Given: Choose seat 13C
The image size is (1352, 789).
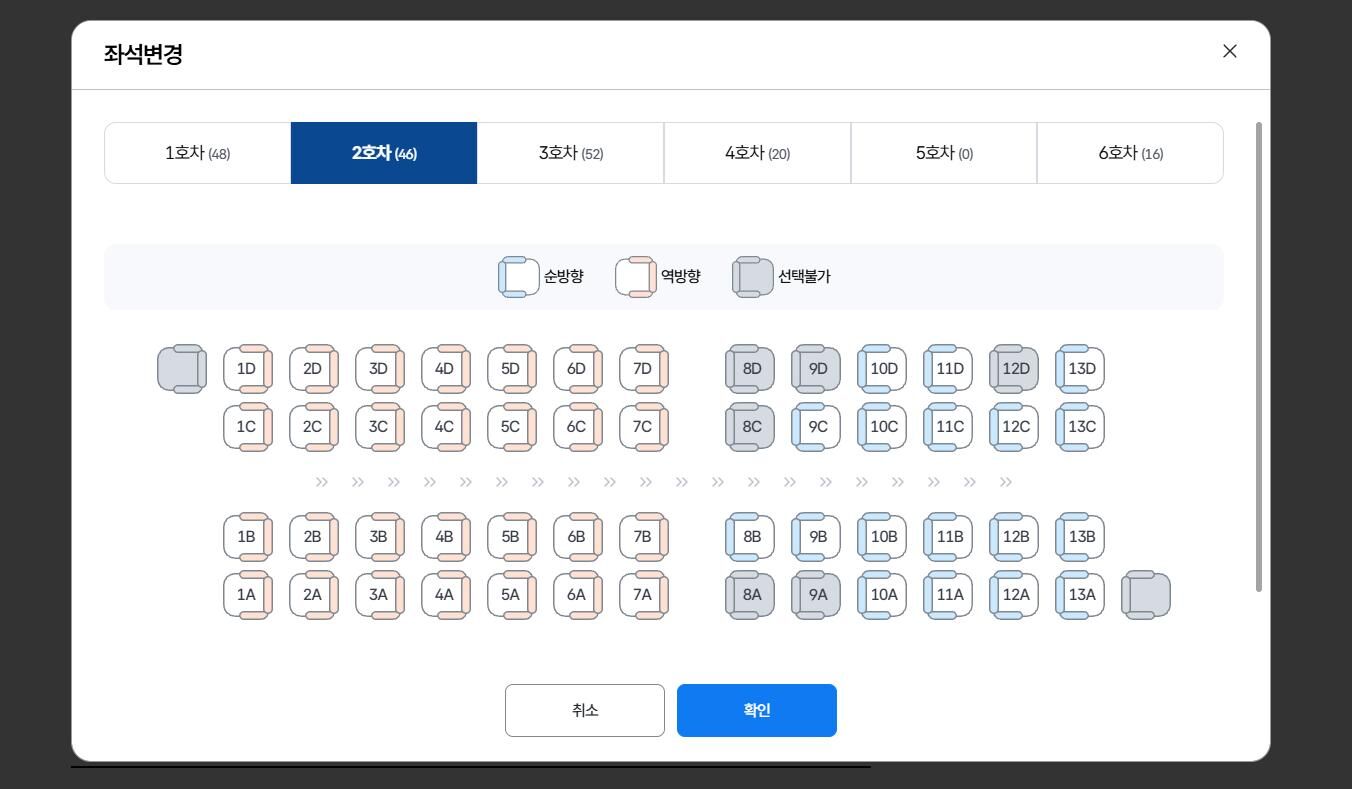Looking at the screenshot, I should [x=1080, y=427].
